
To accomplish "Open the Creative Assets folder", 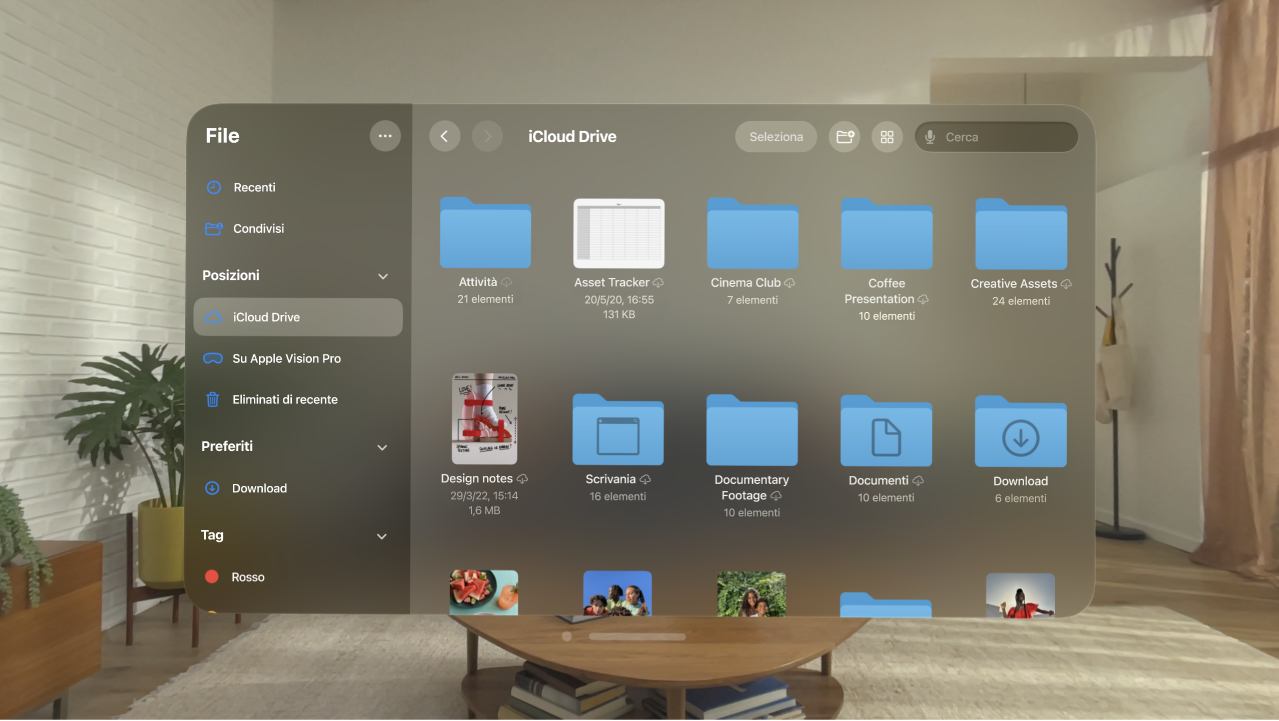I will 1021,232.
